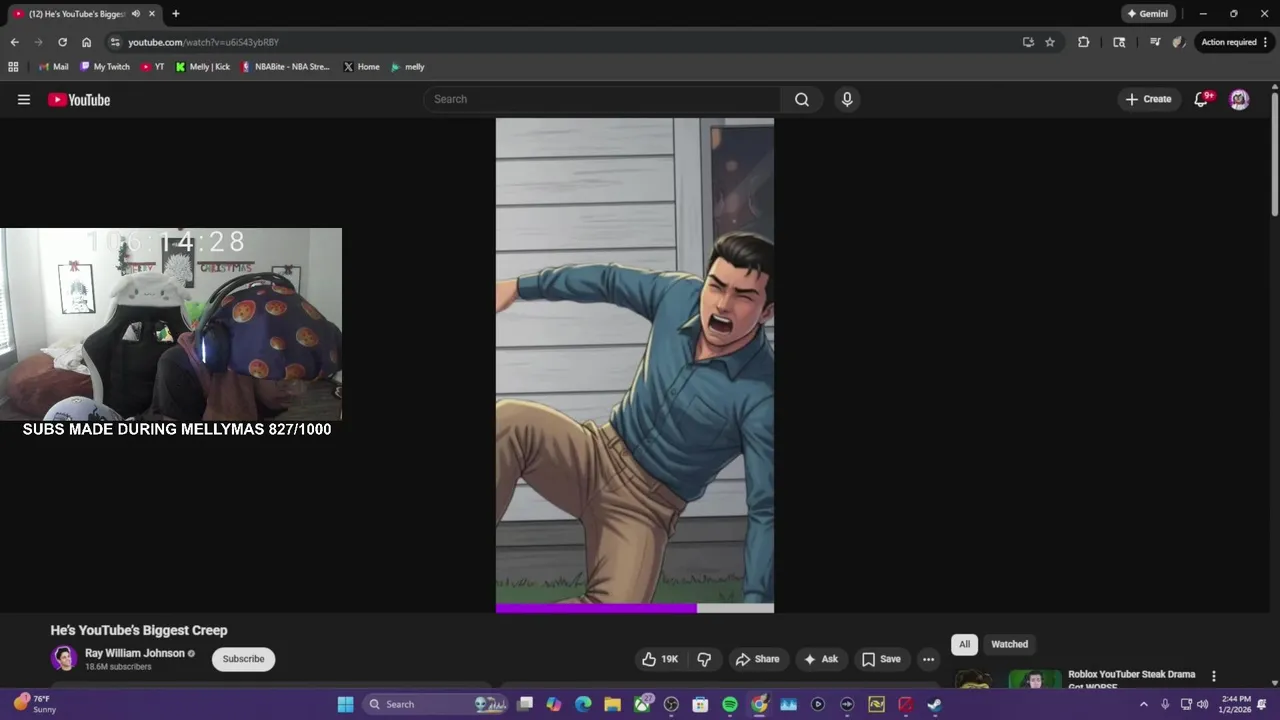Screen dimensions: 1280x720
Task: Open File Explorer from the taskbar
Action: (613, 704)
